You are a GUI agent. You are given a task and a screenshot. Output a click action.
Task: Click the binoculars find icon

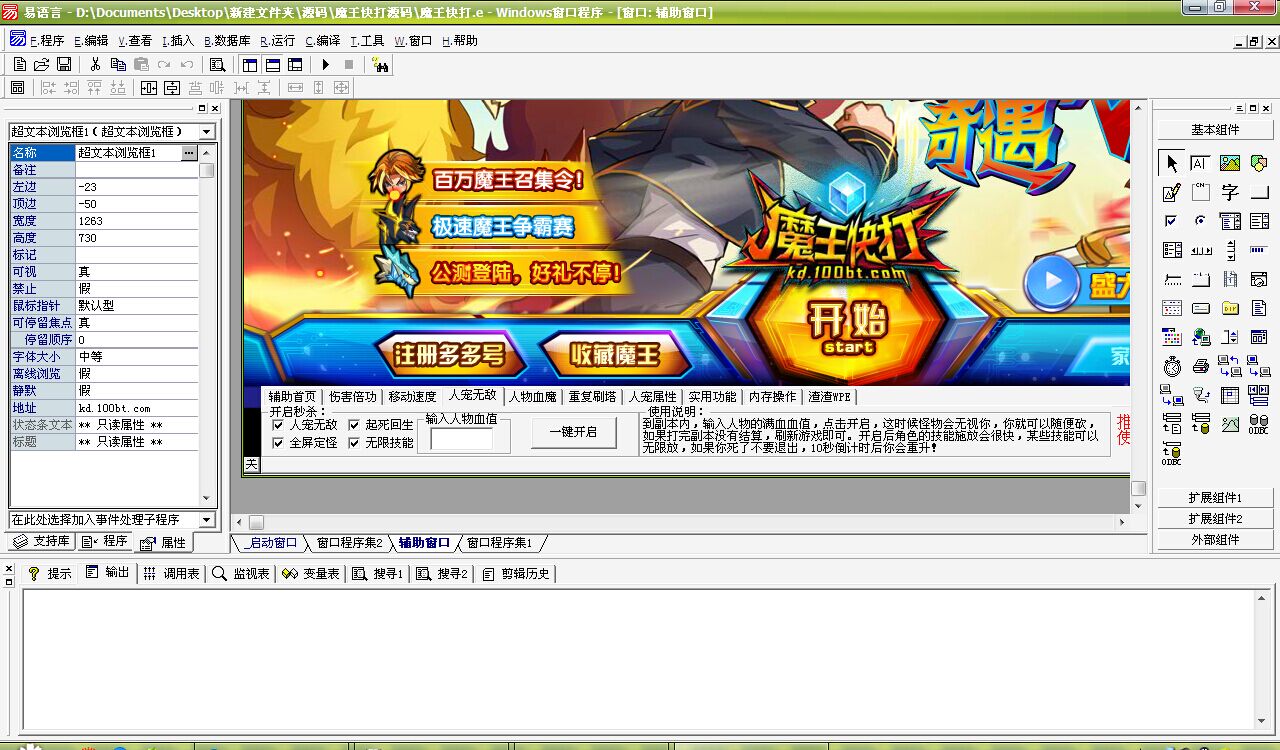(x=380, y=65)
